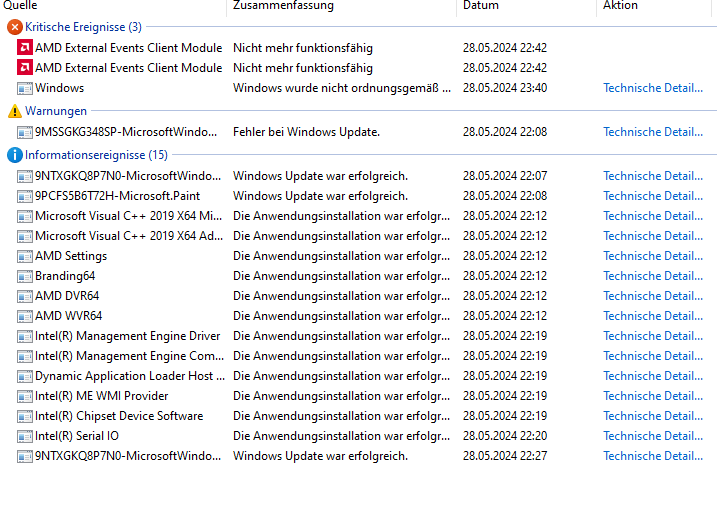717x511 pixels.
Task: Select the icon beside the Windows entry
Action: click(25, 88)
